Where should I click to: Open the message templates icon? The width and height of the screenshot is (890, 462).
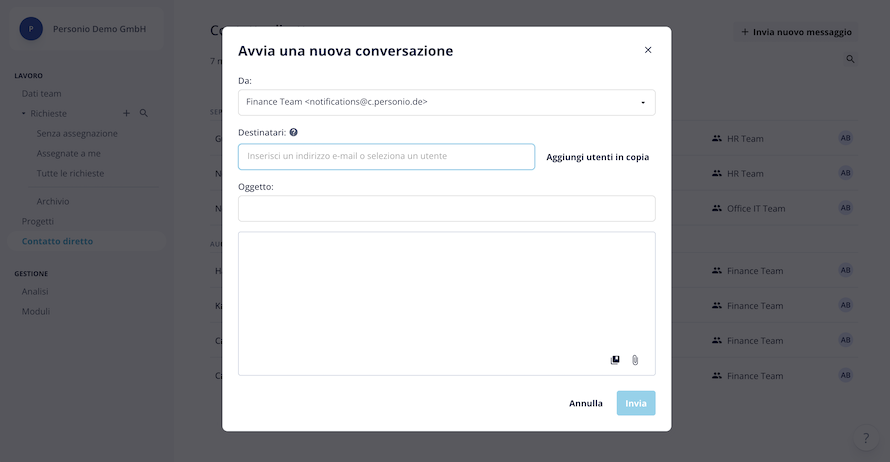615,360
